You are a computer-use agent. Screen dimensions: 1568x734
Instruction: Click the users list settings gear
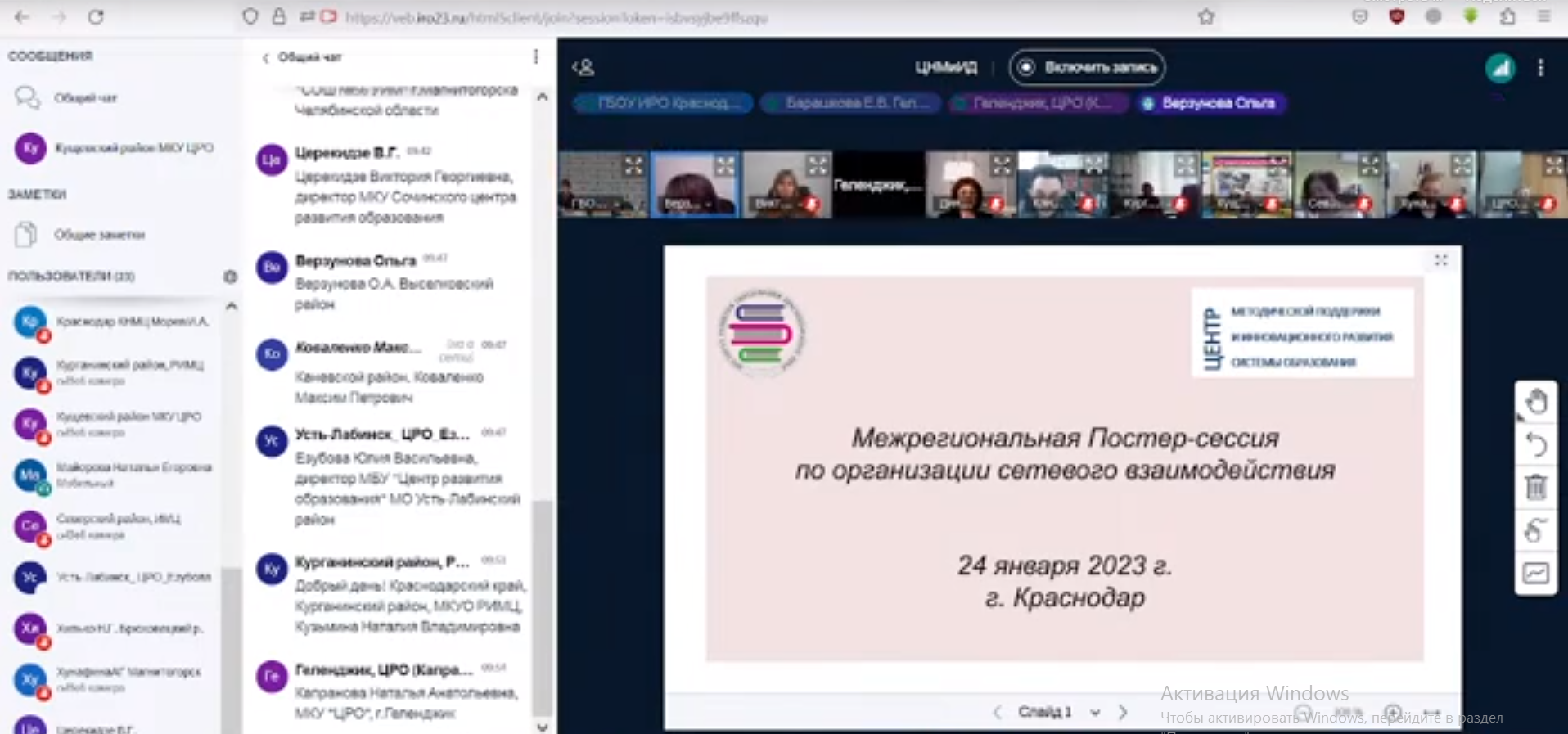pyautogui.click(x=231, y=277)
